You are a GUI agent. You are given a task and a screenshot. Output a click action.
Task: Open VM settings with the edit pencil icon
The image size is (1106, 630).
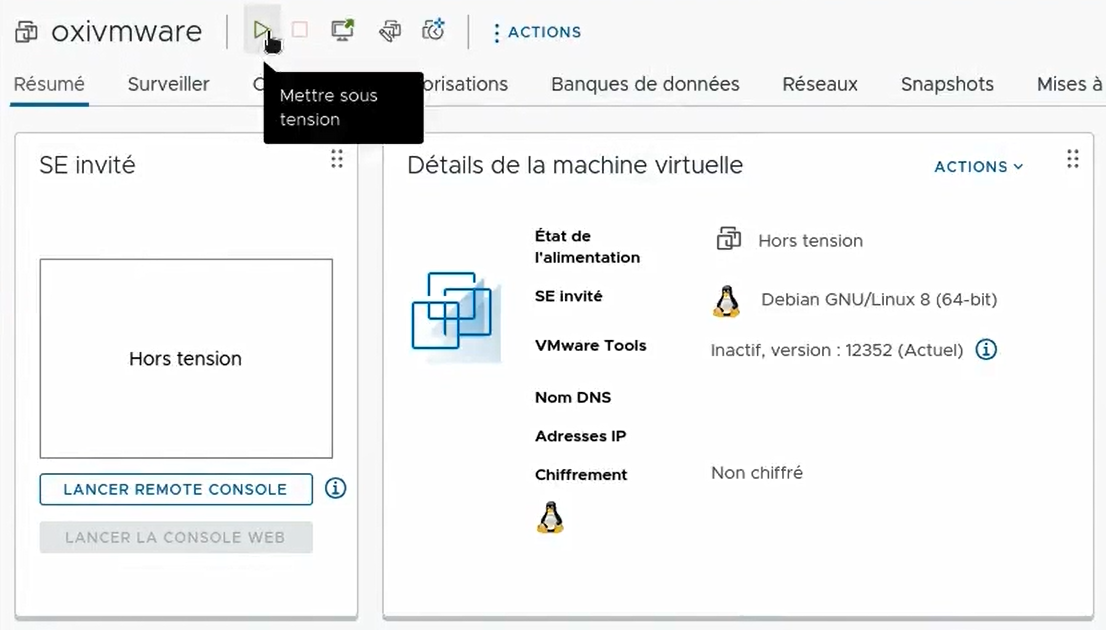click(389, 30)
